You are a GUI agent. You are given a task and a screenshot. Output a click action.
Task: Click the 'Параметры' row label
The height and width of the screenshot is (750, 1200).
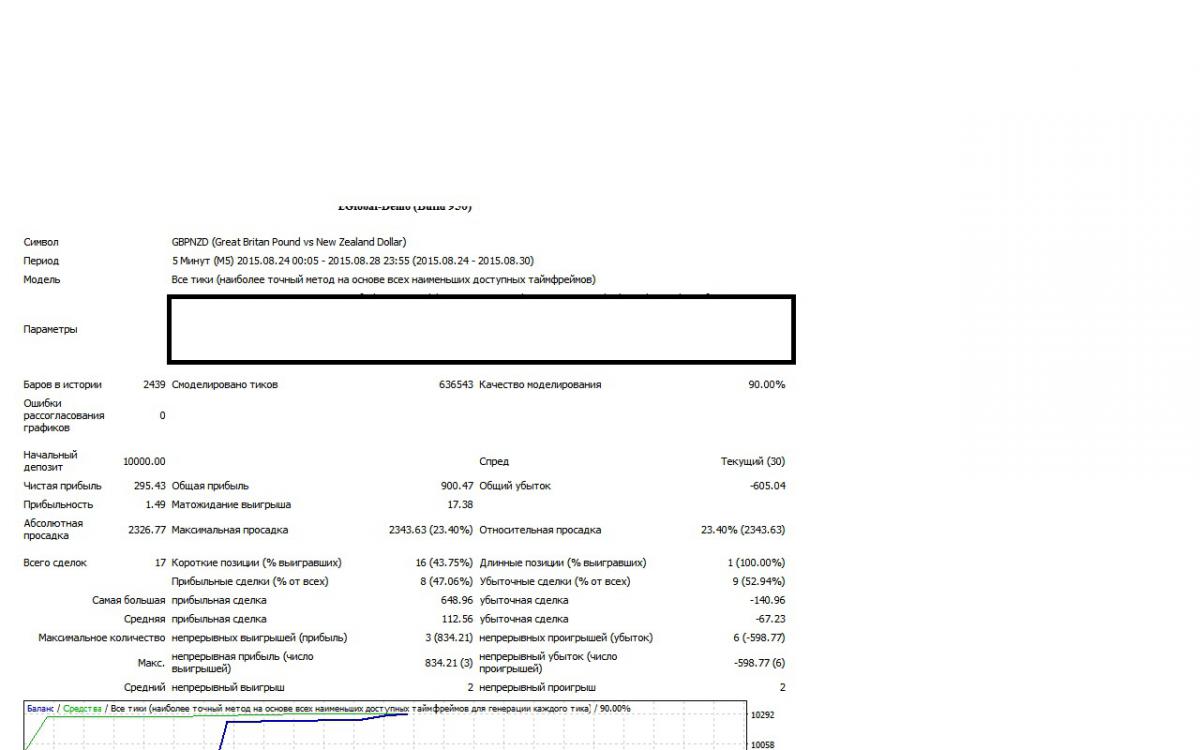50,329
